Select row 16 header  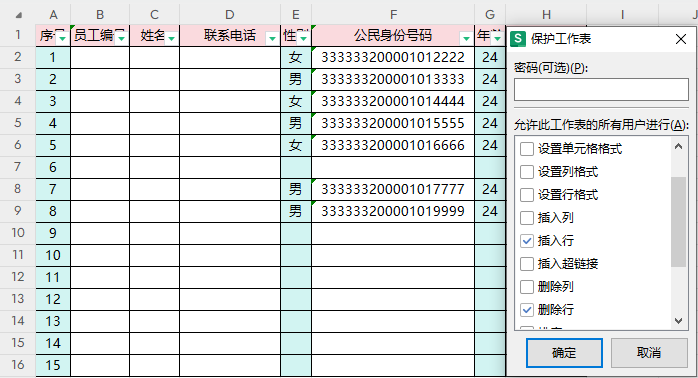point(18,365)
